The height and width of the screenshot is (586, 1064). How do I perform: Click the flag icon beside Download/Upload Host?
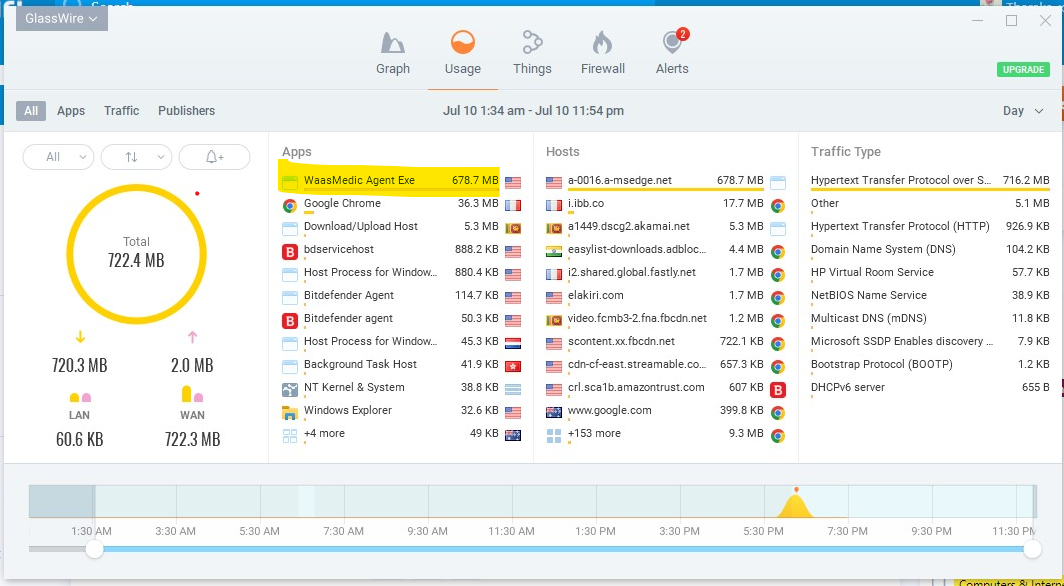click(x=513, y=228)
